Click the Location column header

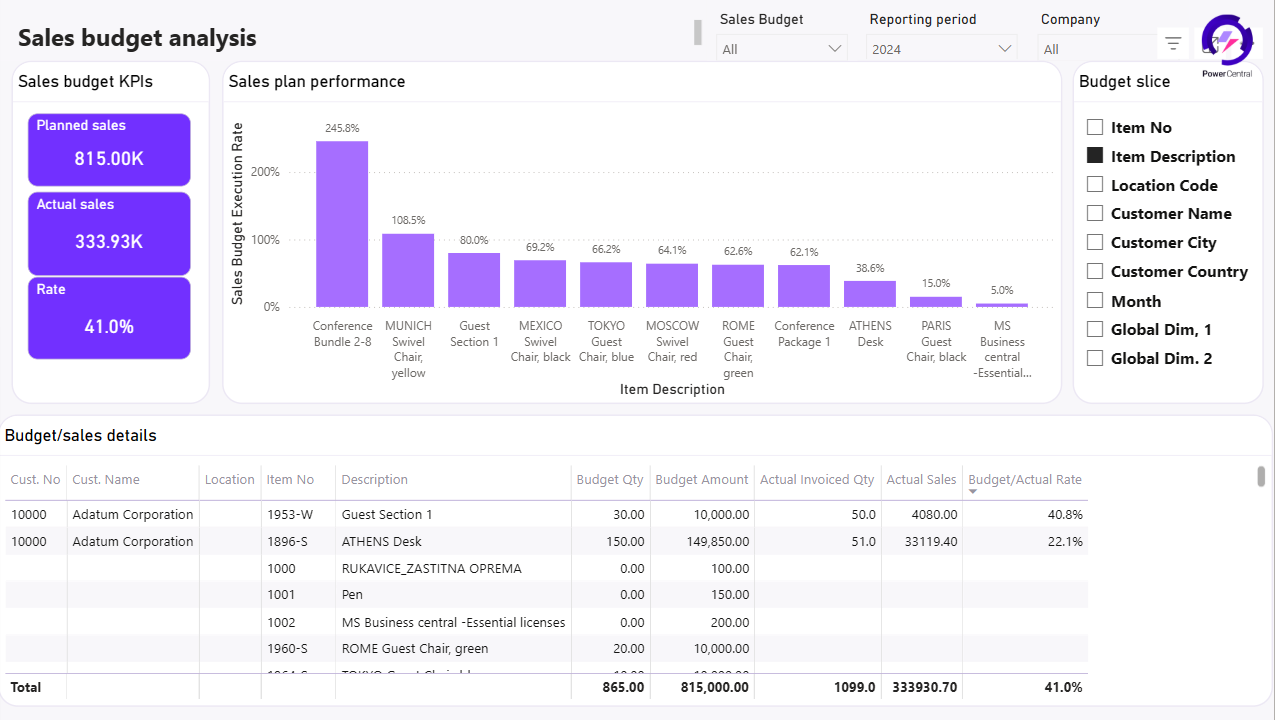pos(230,480)
